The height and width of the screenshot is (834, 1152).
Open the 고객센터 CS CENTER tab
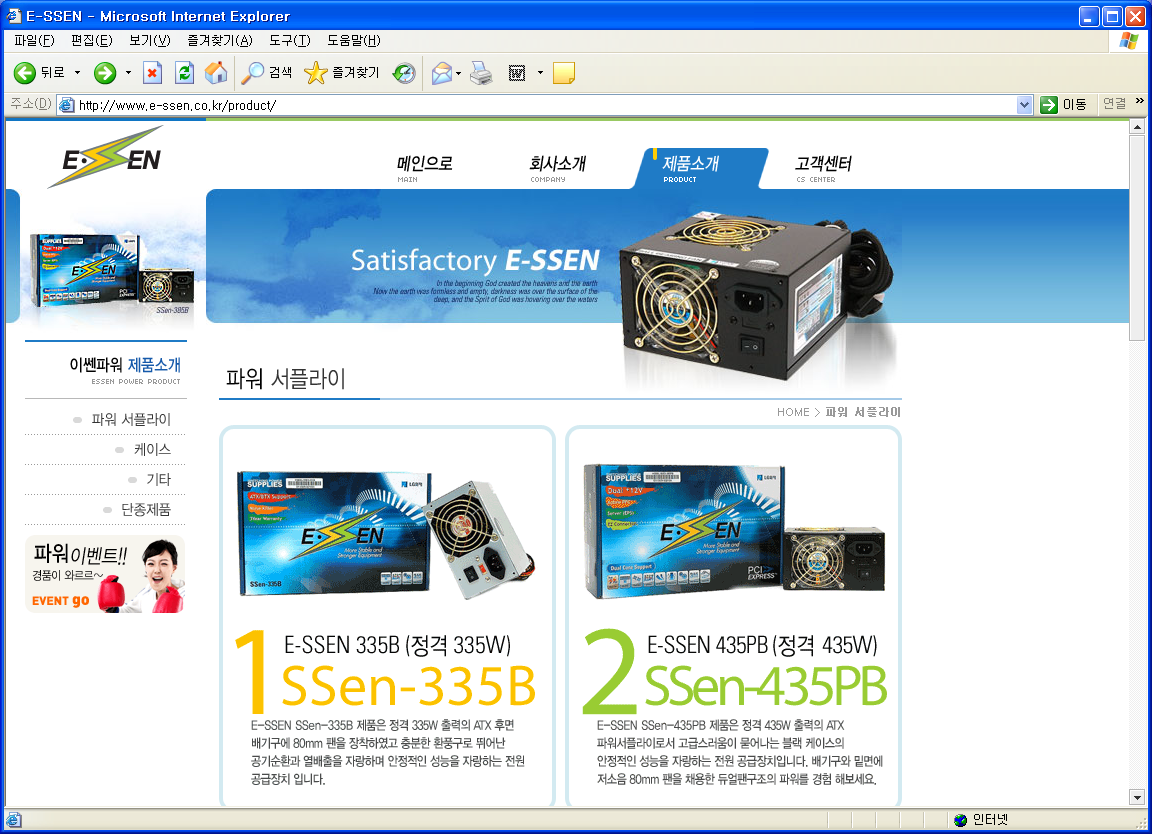click(x=823, y=168)
